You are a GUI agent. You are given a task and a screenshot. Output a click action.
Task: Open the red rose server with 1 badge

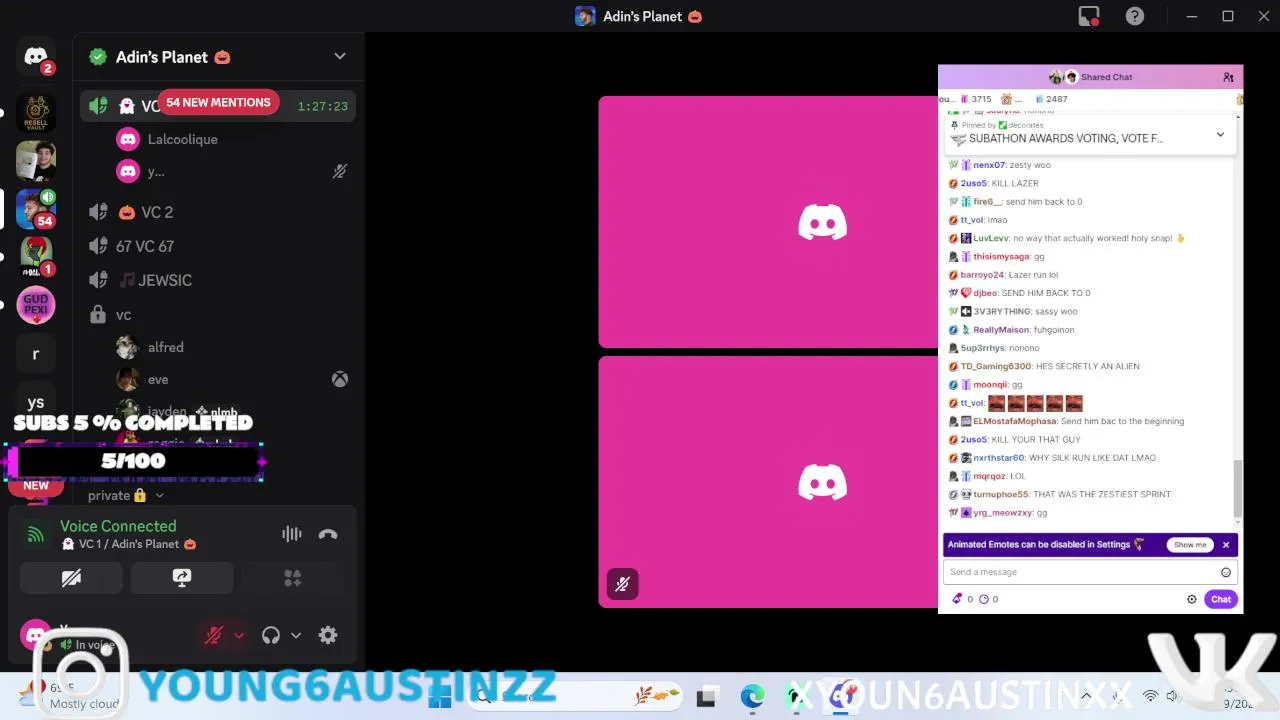(36, 256)
